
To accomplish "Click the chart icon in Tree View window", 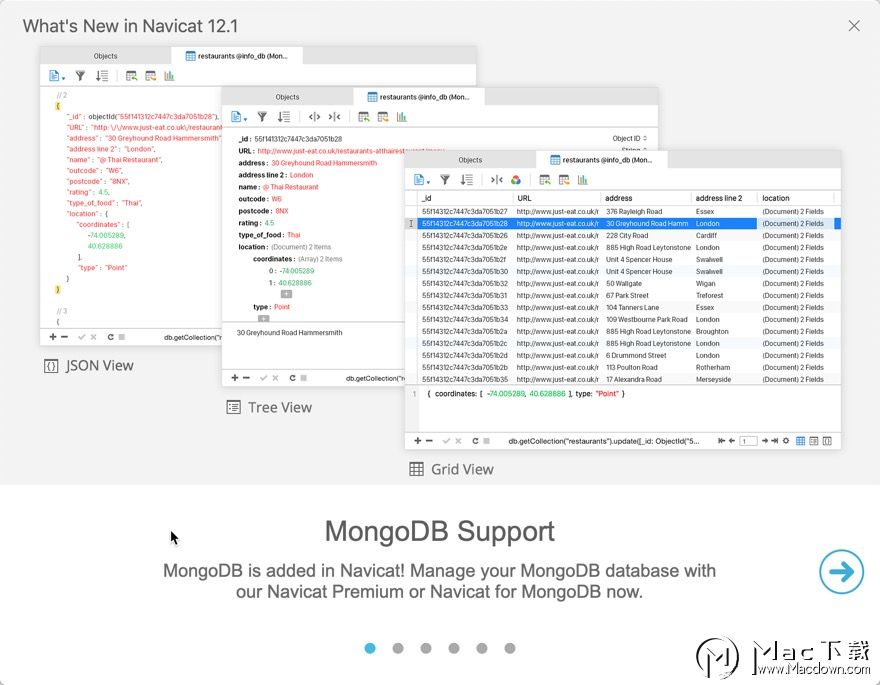I will tap(401, 117).
